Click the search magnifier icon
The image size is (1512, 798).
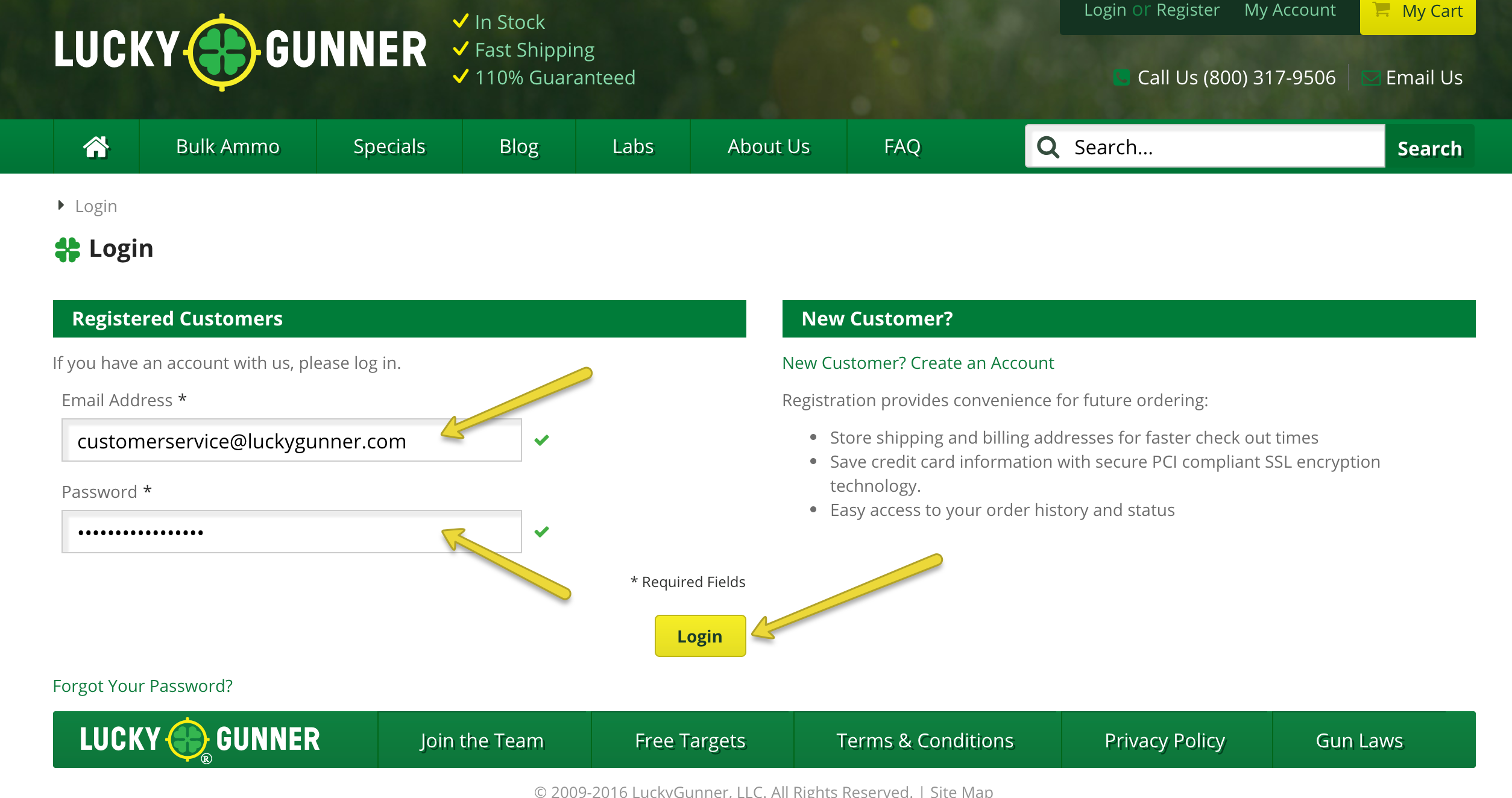click(x=1048, y=147)
